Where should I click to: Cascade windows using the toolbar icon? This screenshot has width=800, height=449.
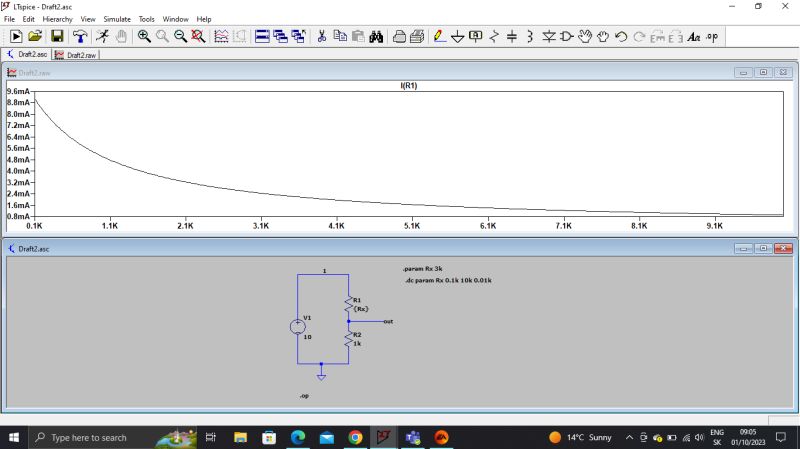pyautogui.click(x=280, y=36)
